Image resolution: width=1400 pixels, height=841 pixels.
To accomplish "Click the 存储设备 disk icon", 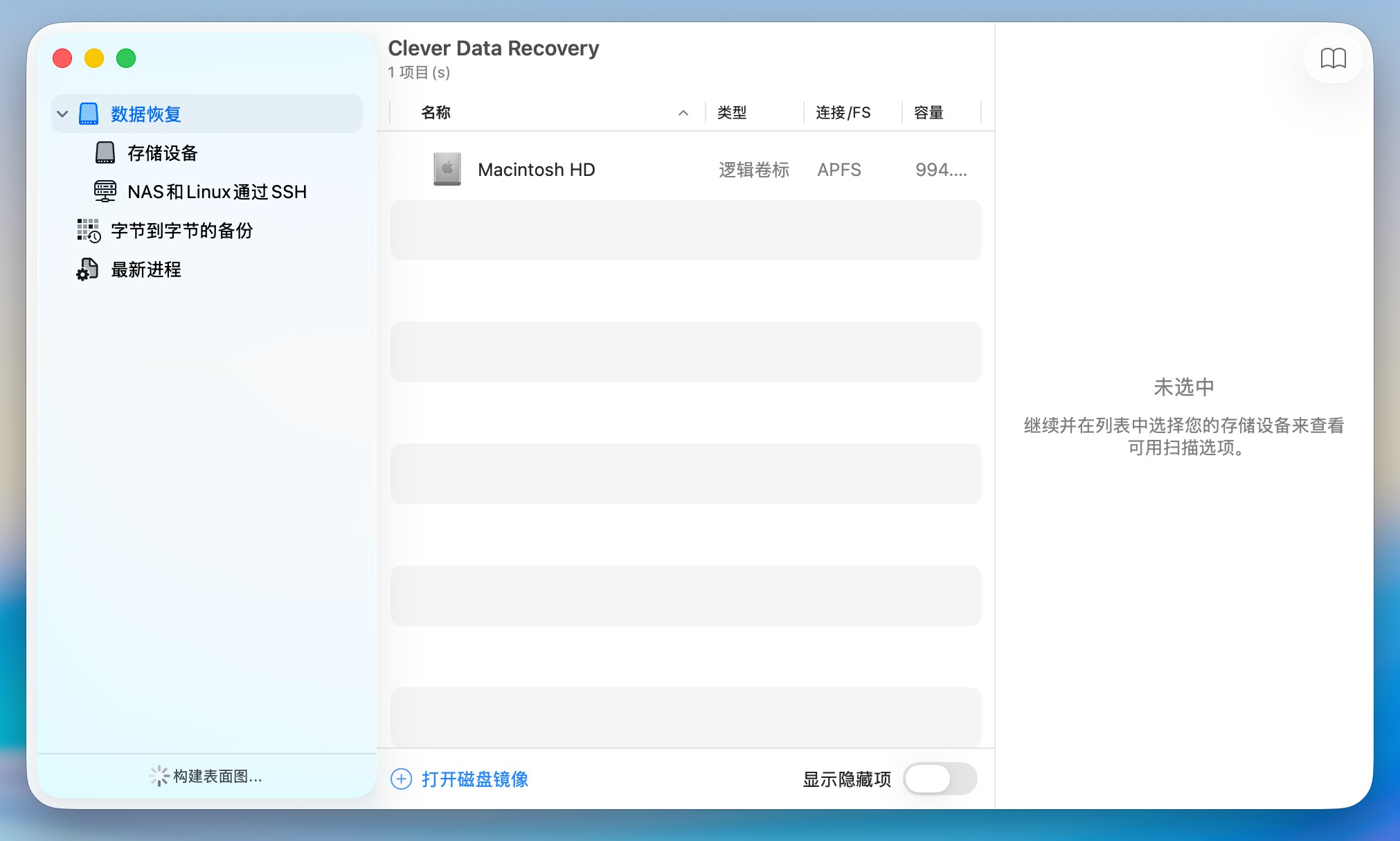I will coord(105,152).
